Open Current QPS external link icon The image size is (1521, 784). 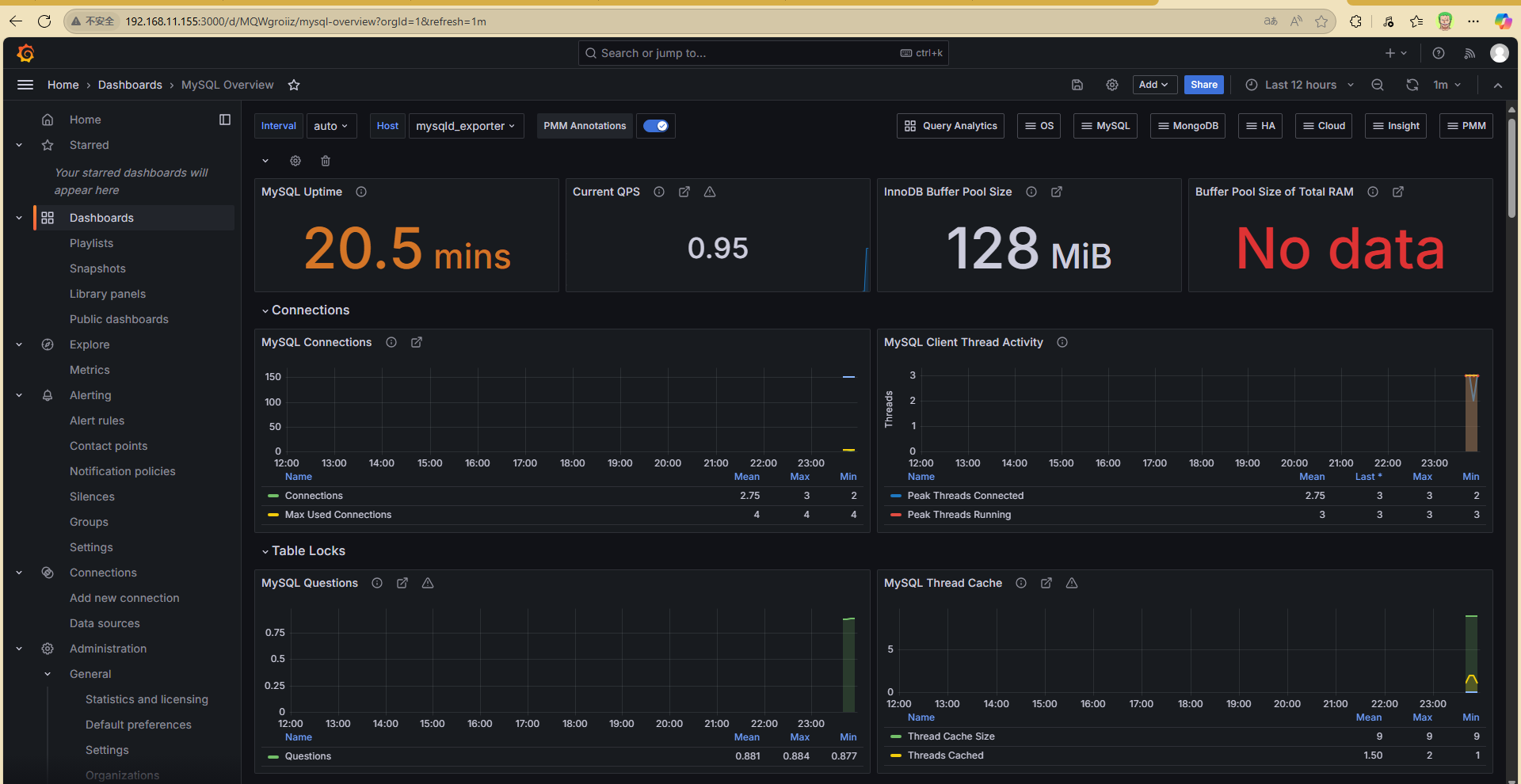[x=684, y=192]
